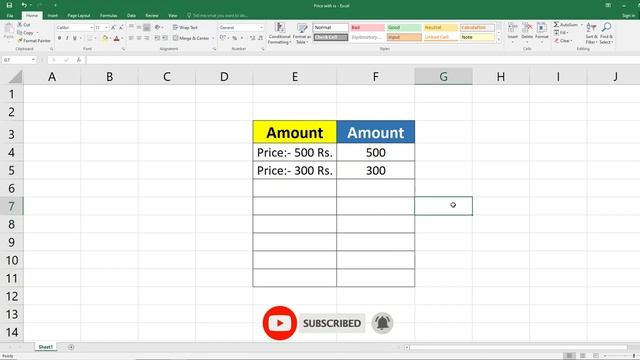Viewport: 640px width, 360px height.
Task: Increase decimal places
Action: [252, 38]
